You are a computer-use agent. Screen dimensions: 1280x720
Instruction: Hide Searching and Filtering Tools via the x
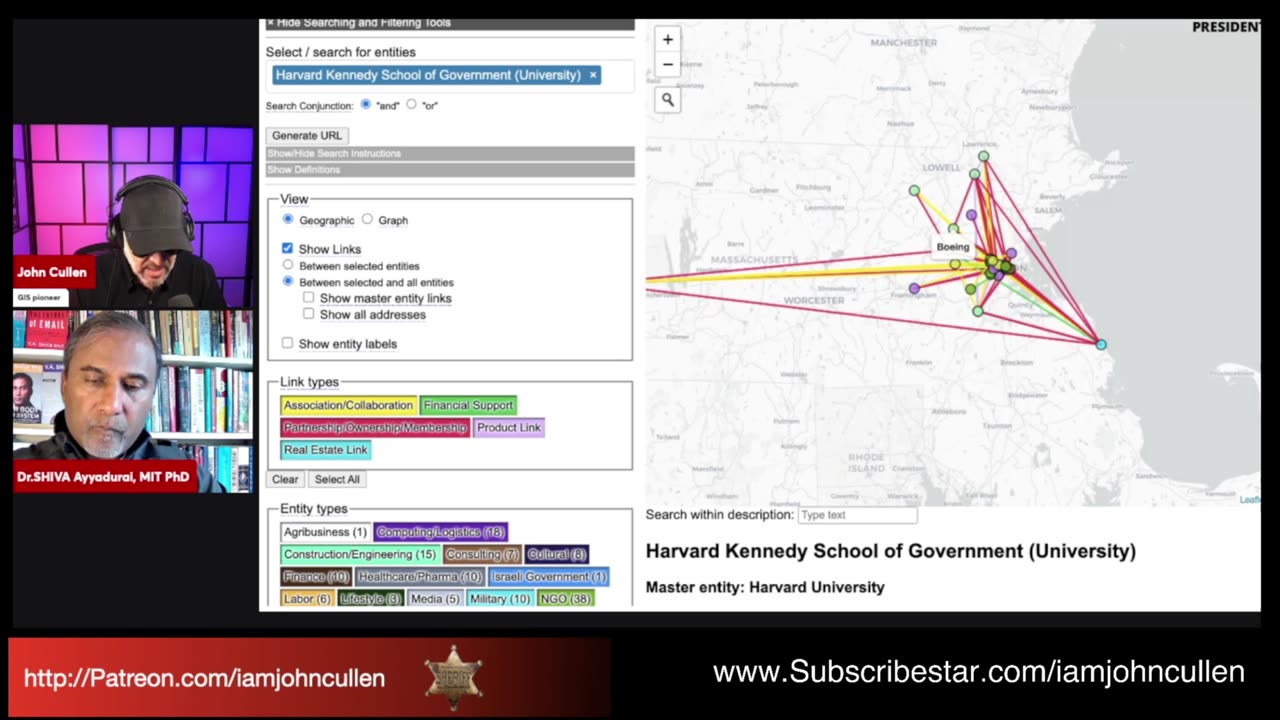coord(270,22)
